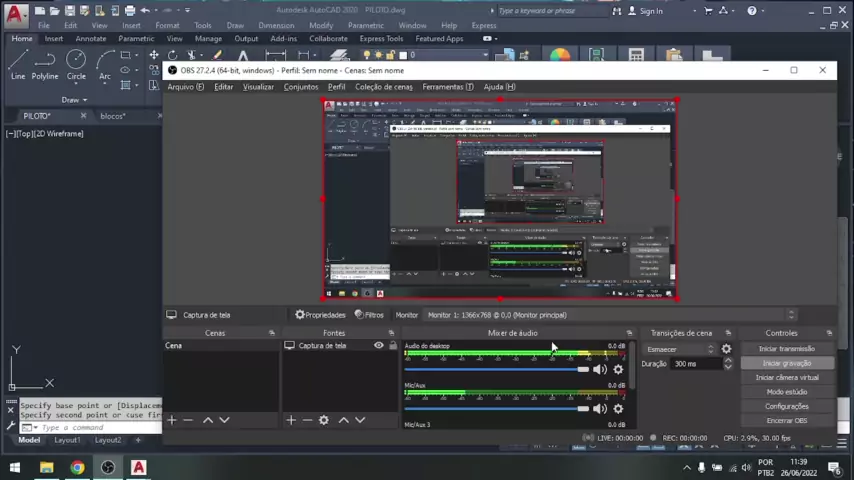Switch to the Annotate ribbon tab
This screenshot has height=480, width=854.
pyautogui.click(x=91, y=39)
